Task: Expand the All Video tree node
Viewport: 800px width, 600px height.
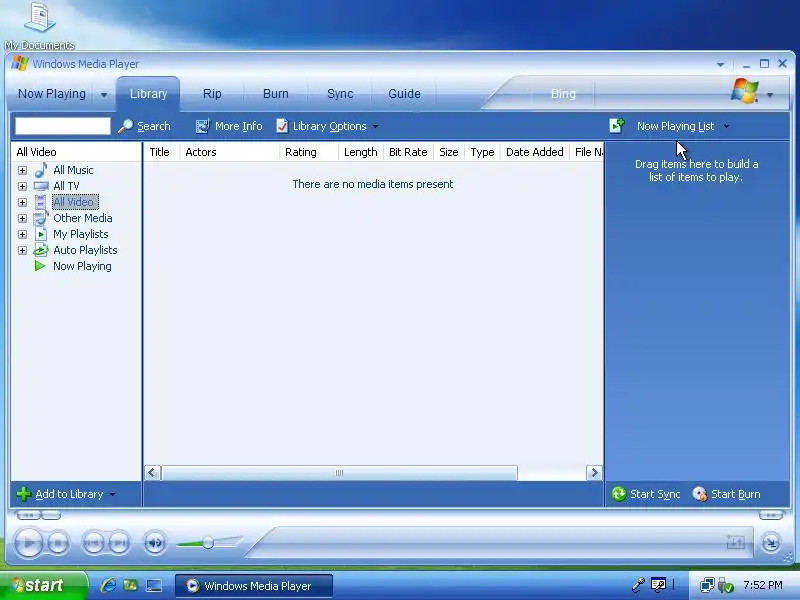Action: pos(22,202)
